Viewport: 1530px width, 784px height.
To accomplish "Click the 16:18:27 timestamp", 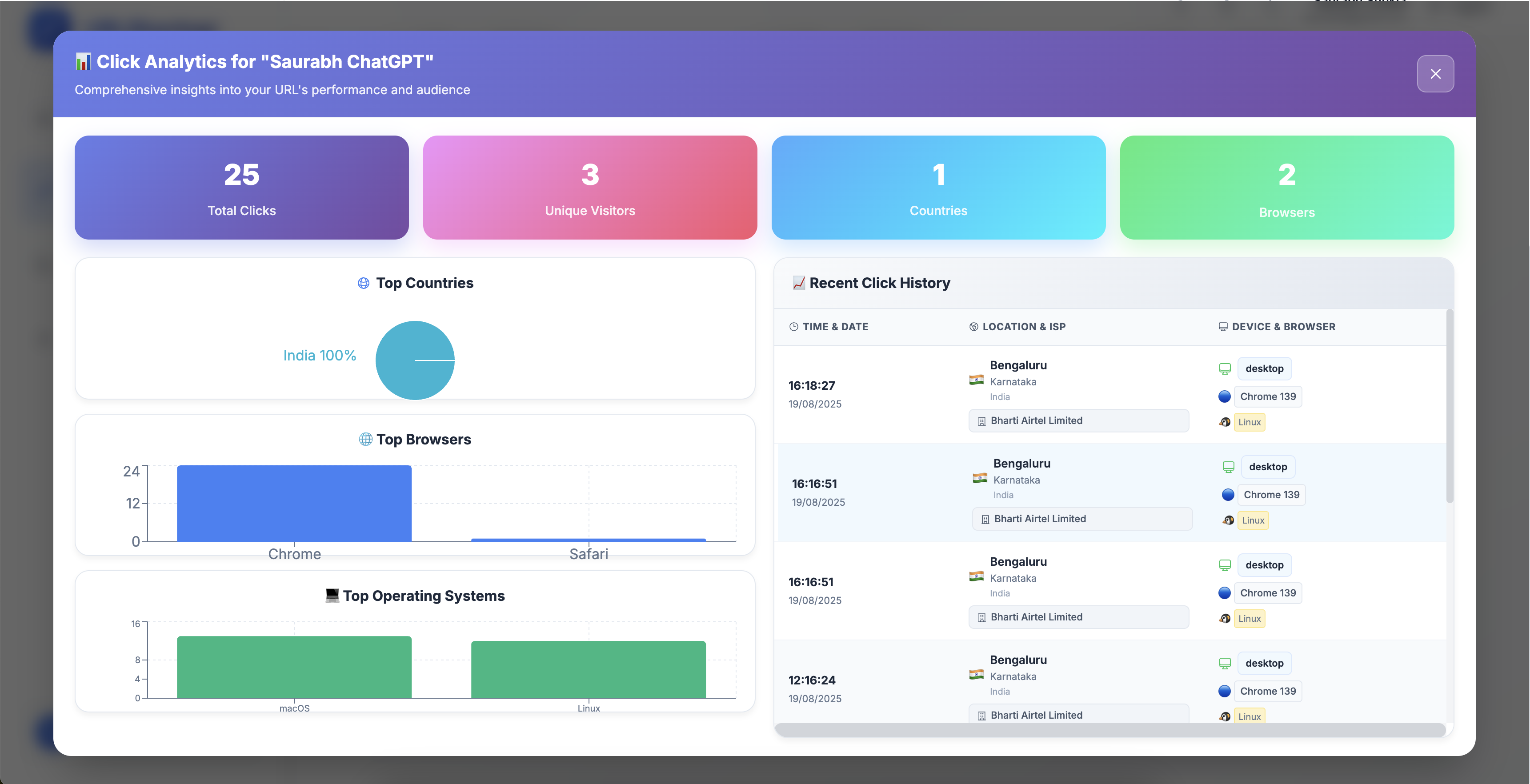I will point(811,385).
